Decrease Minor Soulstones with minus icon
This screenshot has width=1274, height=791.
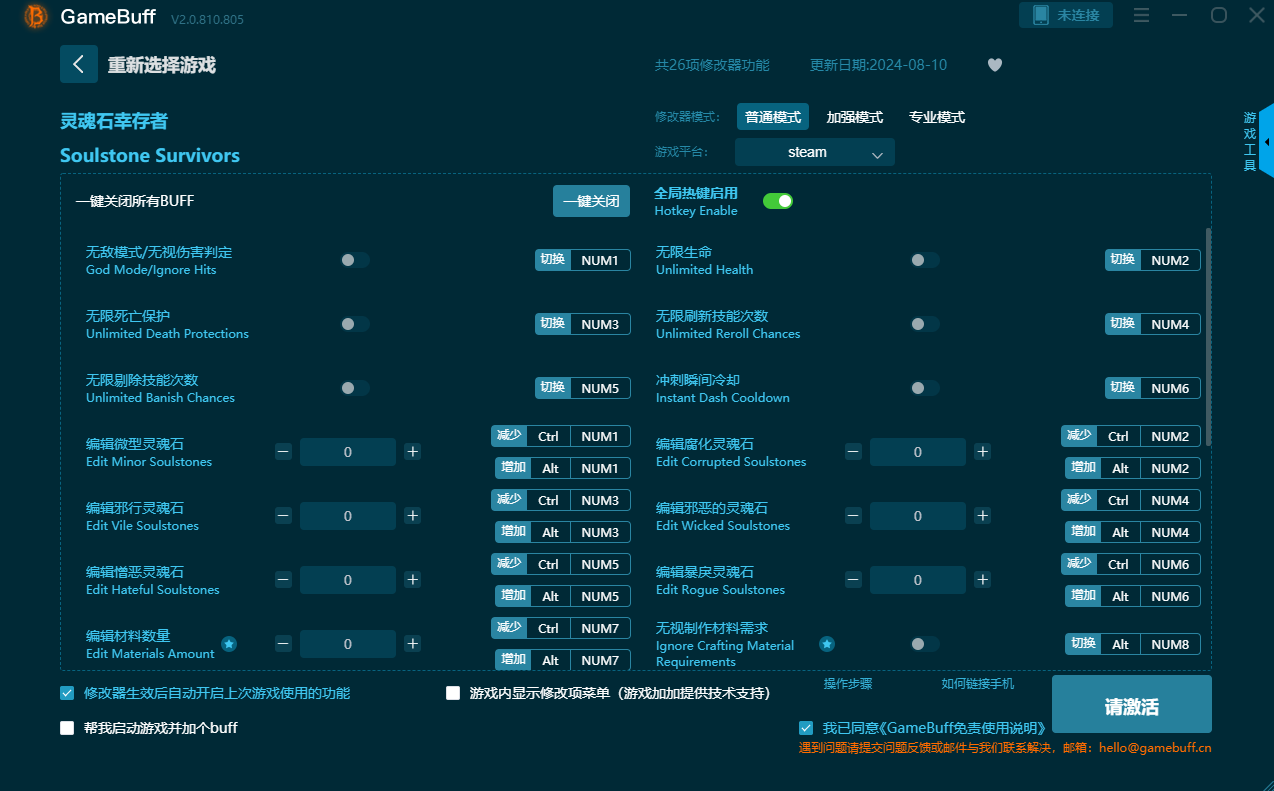(284, 452)
